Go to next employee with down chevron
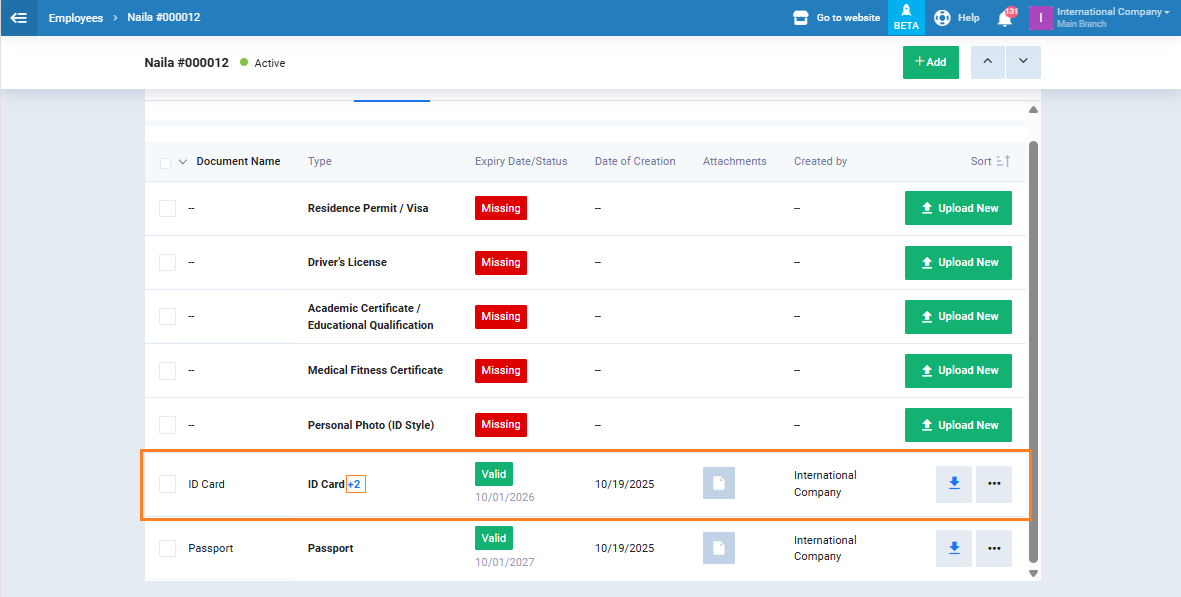Viewport: 1181px width, 597px height. [x=1023, y=62]
